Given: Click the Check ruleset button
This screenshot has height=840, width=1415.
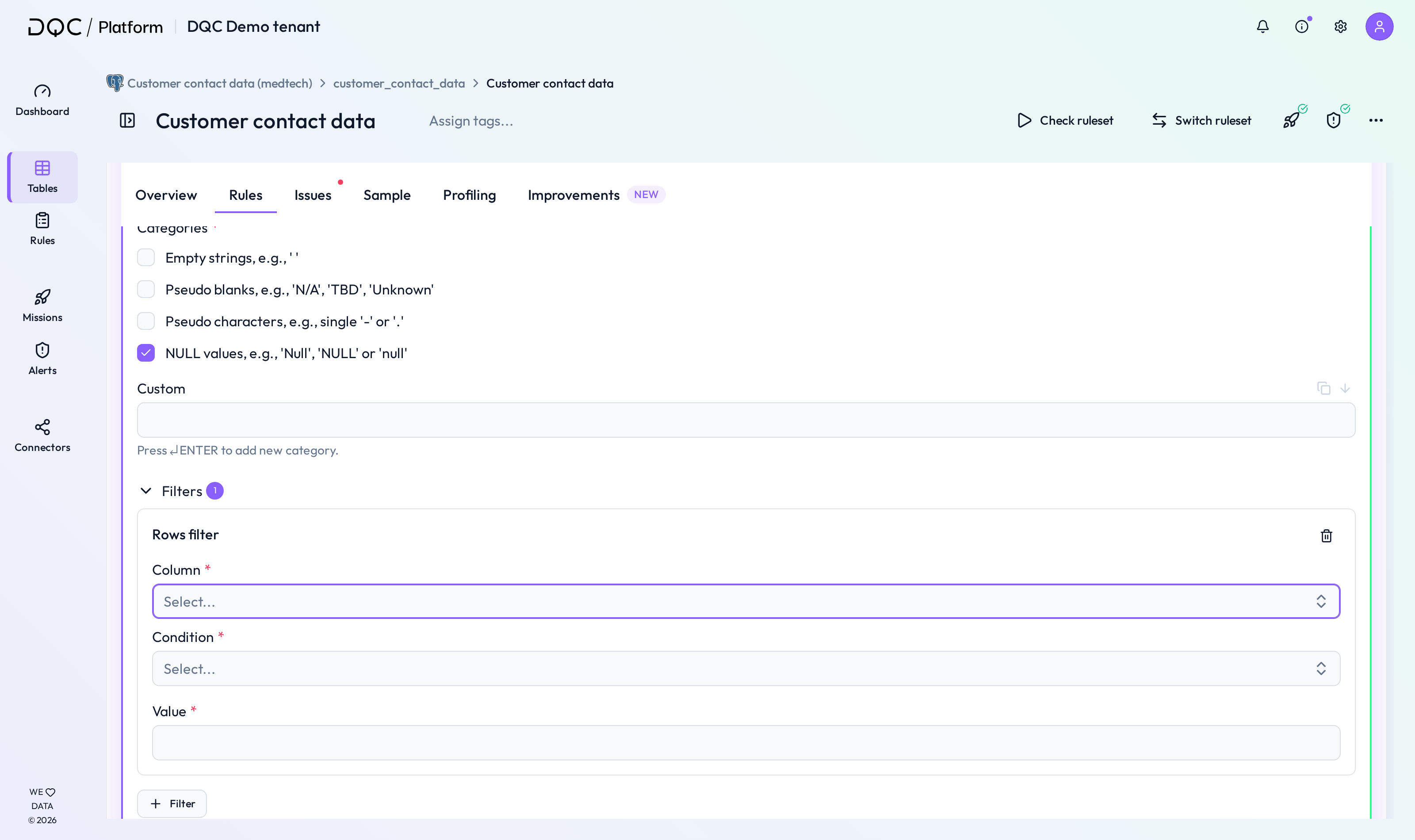Looking at the screenshot, I should click(x=1065, y=121).
